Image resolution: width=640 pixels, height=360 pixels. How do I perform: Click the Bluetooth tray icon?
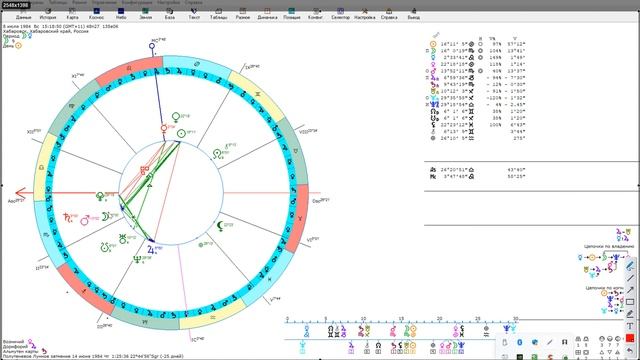point(520,342)
